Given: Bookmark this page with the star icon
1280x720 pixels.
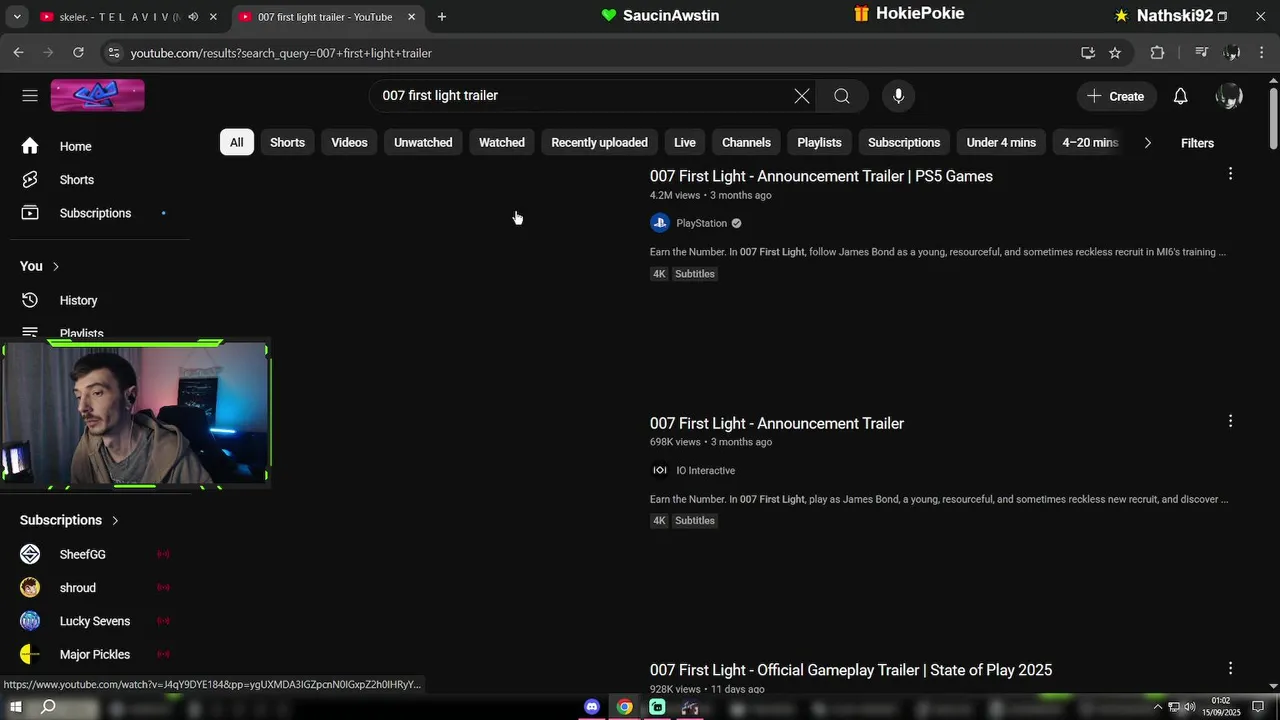Looking at the screenshot, I should point(1115,53).
